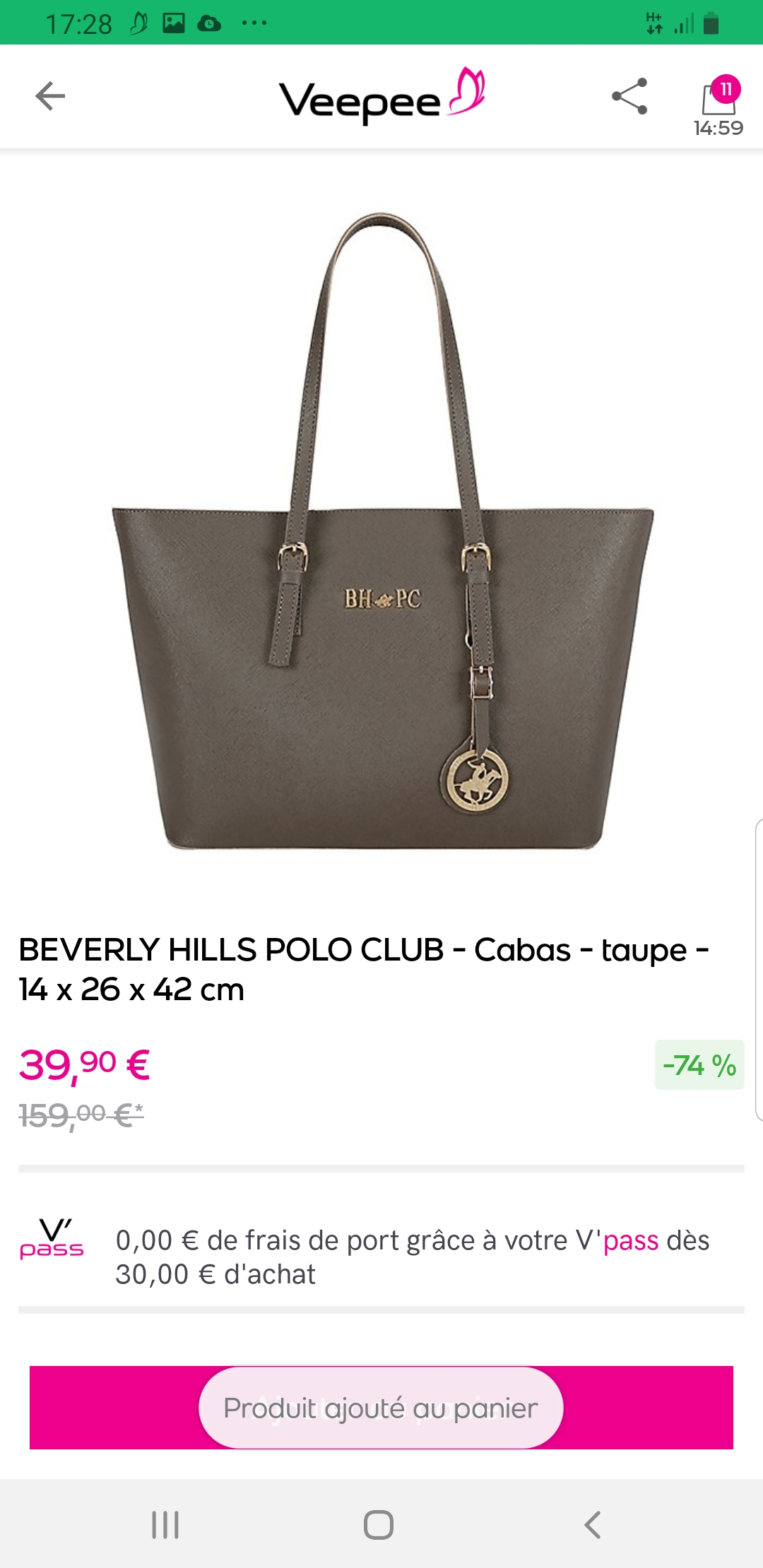Viewport: 763px width, 1568px height.
Task: Open the share icon
Action: [x=629, y=96]
